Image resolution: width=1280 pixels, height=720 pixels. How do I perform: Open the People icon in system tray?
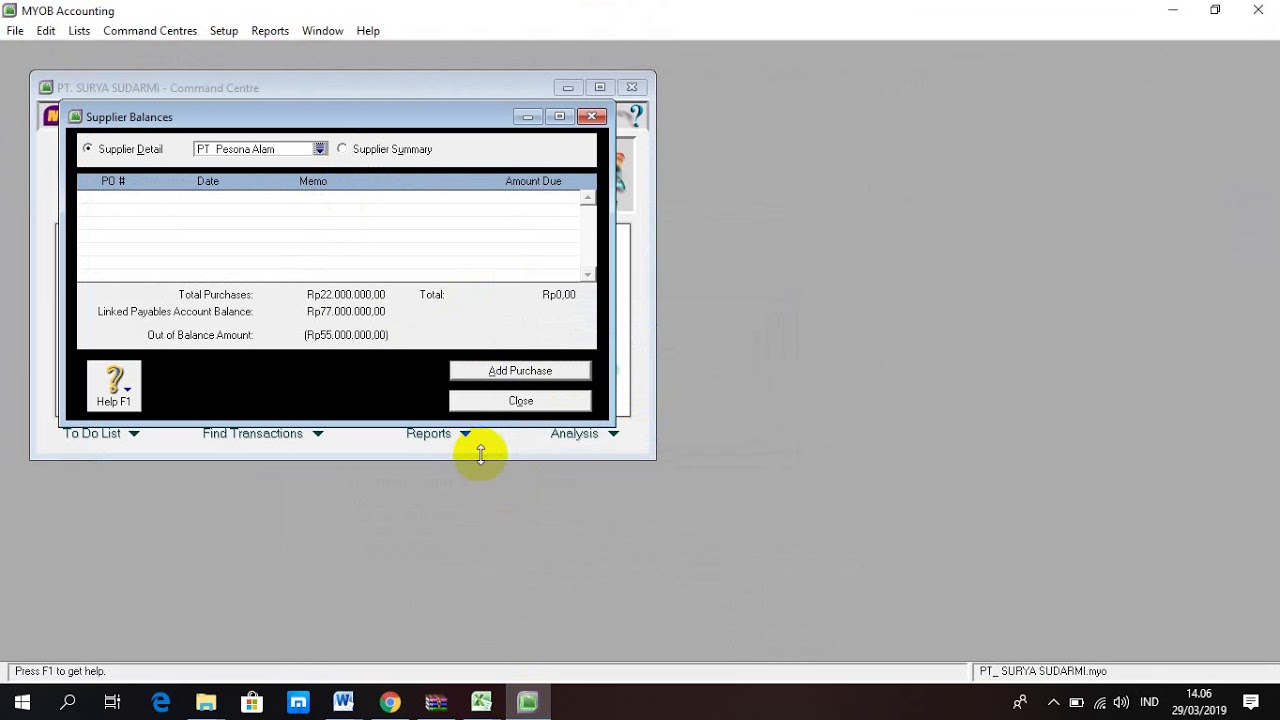point(1020,702)
